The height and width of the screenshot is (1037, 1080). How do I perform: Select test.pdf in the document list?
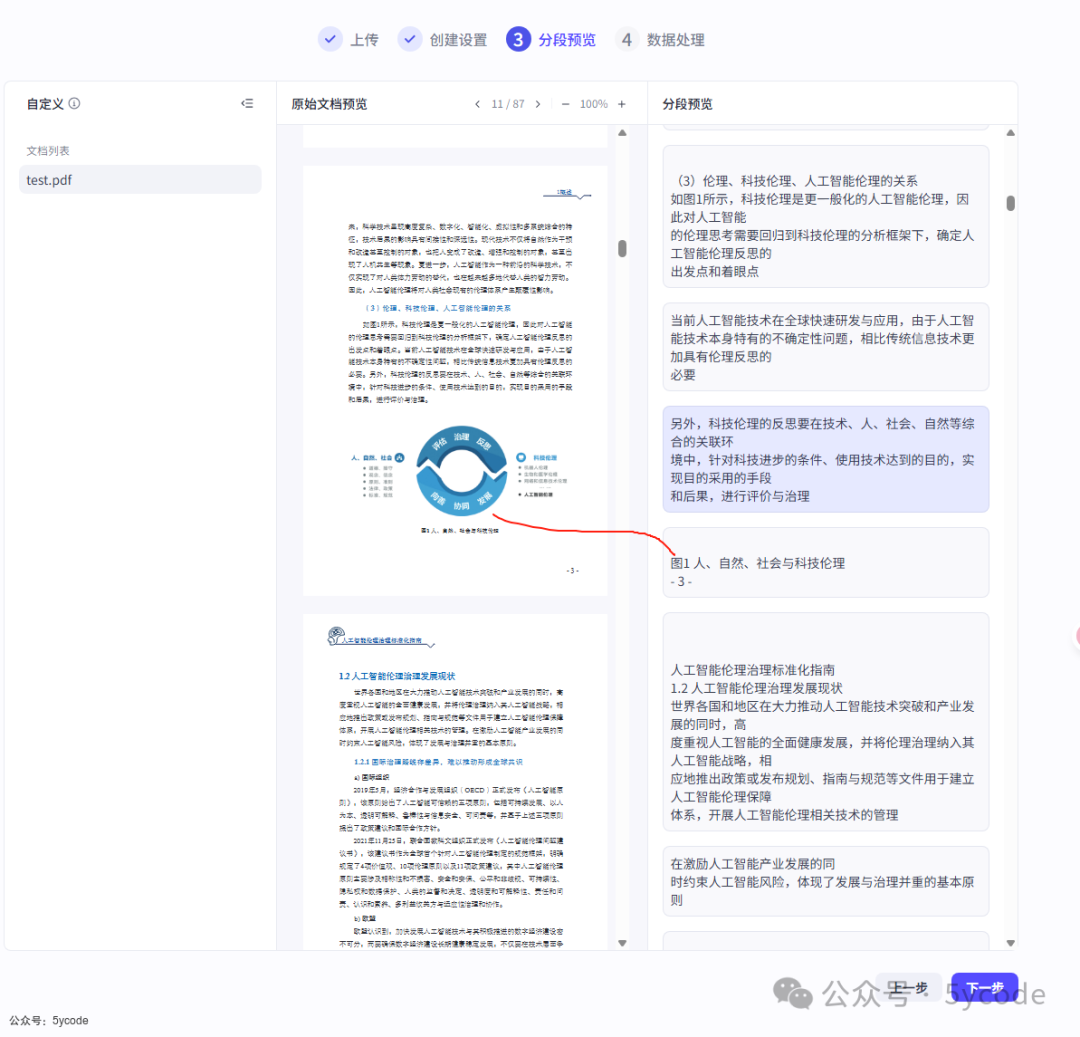[140, 180]
